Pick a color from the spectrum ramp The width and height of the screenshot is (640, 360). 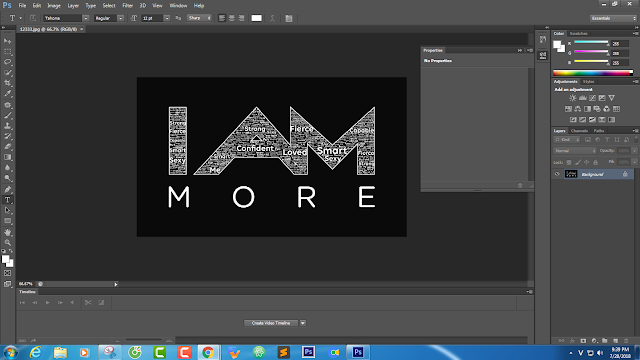[x=593, y=73]
